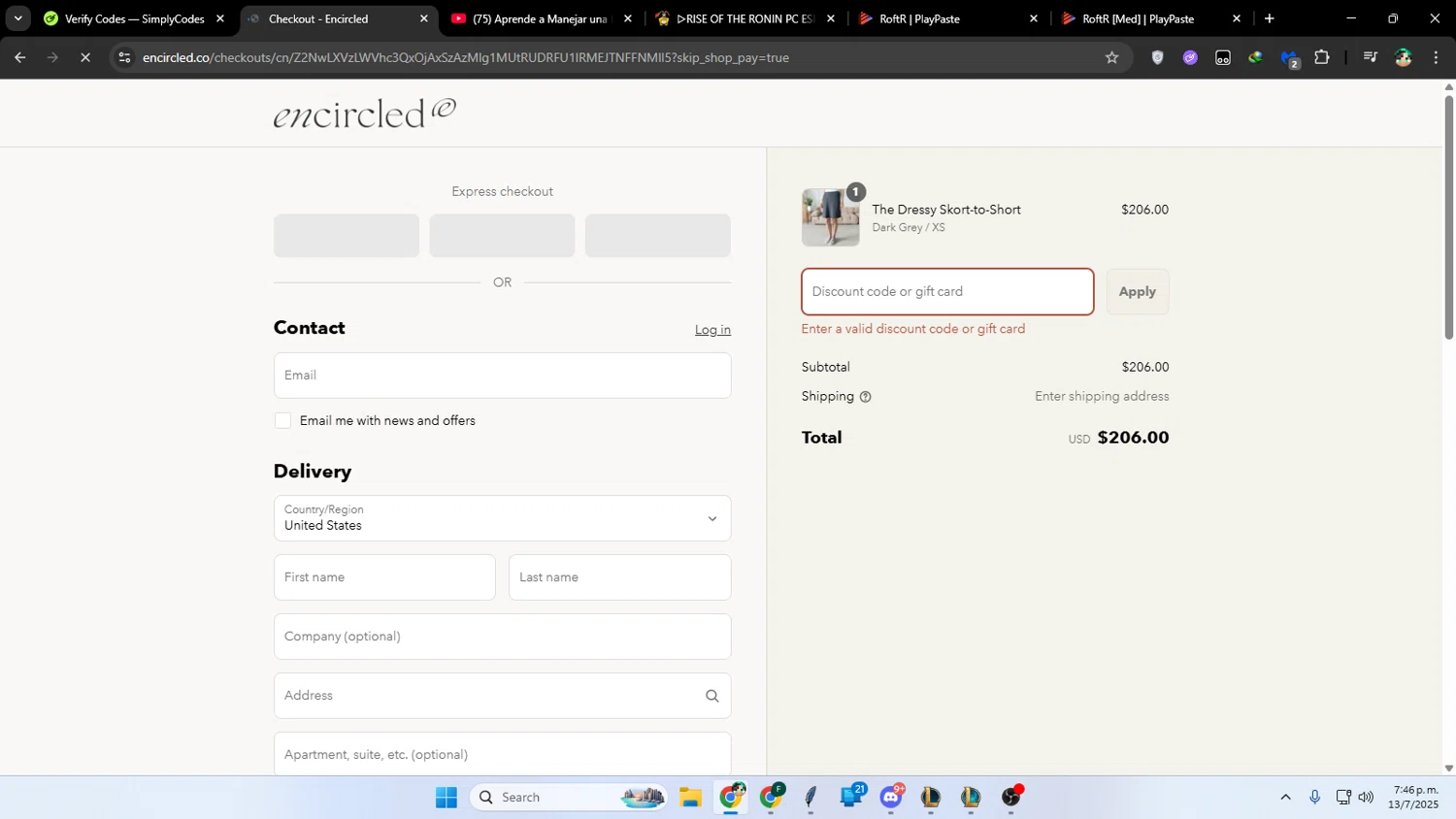Image resolution: width=1456 pixels, height=819 pixels.
Task: Close the Verify Codes SimplyCodes tab
Action: point(220,18)
